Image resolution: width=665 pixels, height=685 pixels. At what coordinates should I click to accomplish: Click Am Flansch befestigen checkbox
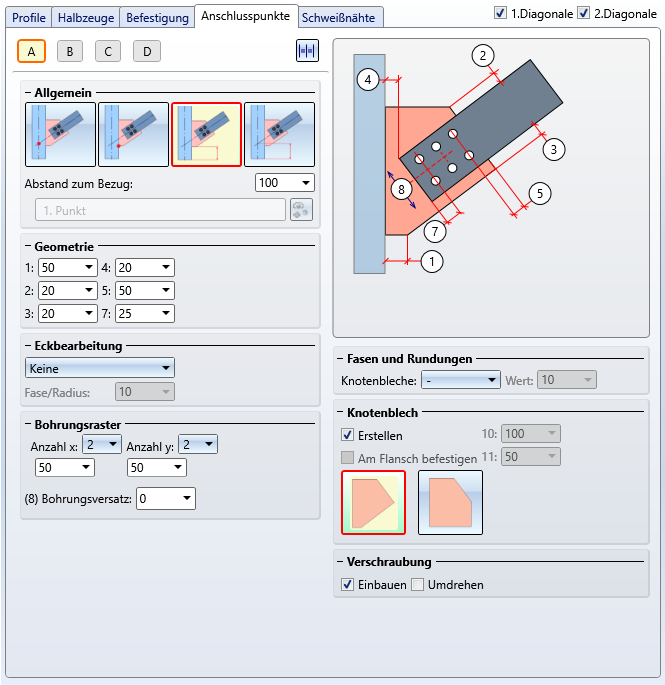pos(347,458)
